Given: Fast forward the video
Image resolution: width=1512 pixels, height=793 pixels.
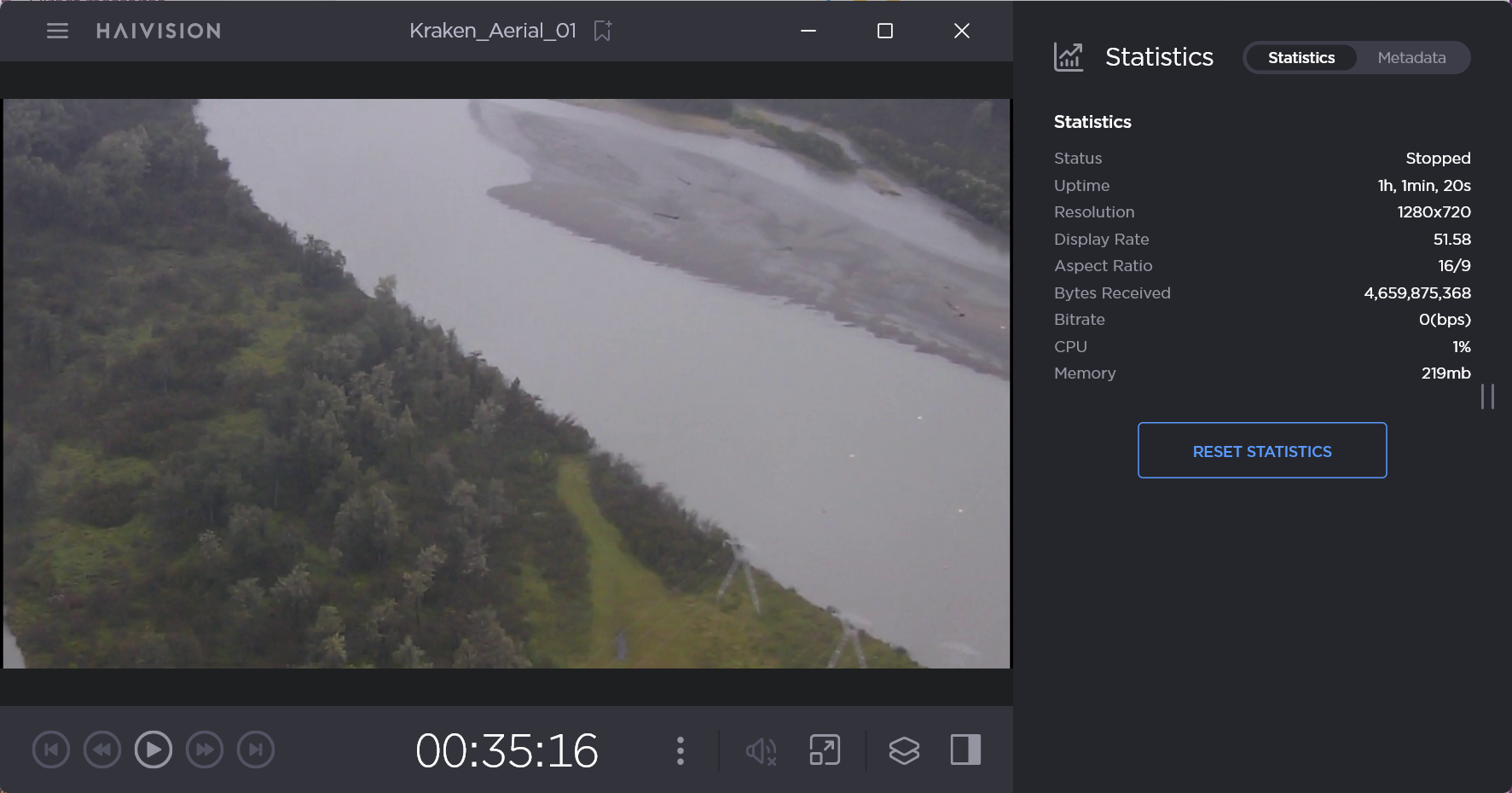Looking at the screenshot, I should coord(205,750).
